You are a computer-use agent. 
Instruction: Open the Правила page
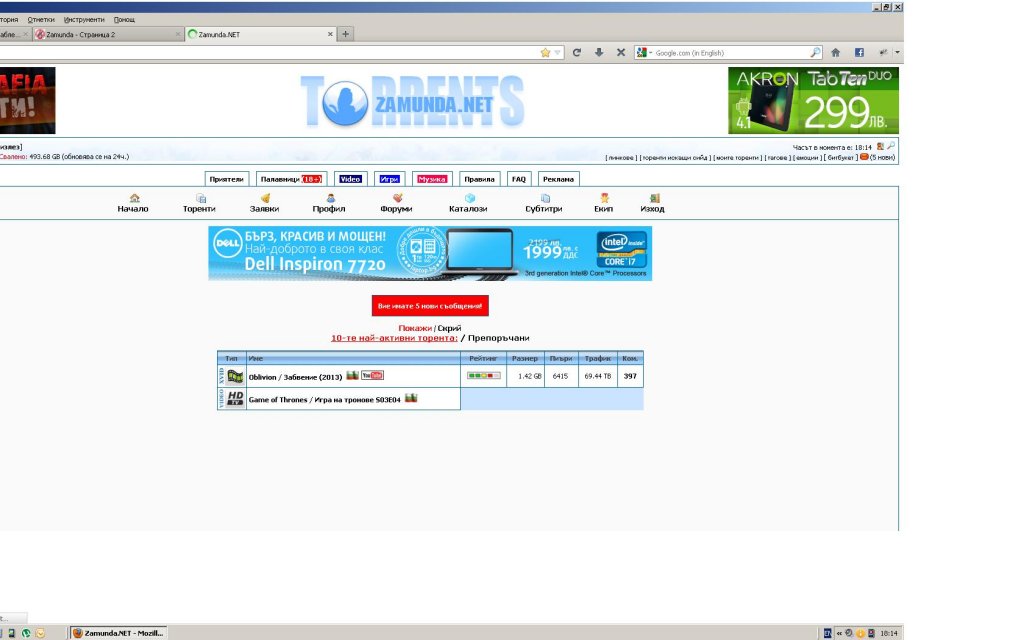click(479, 179)
